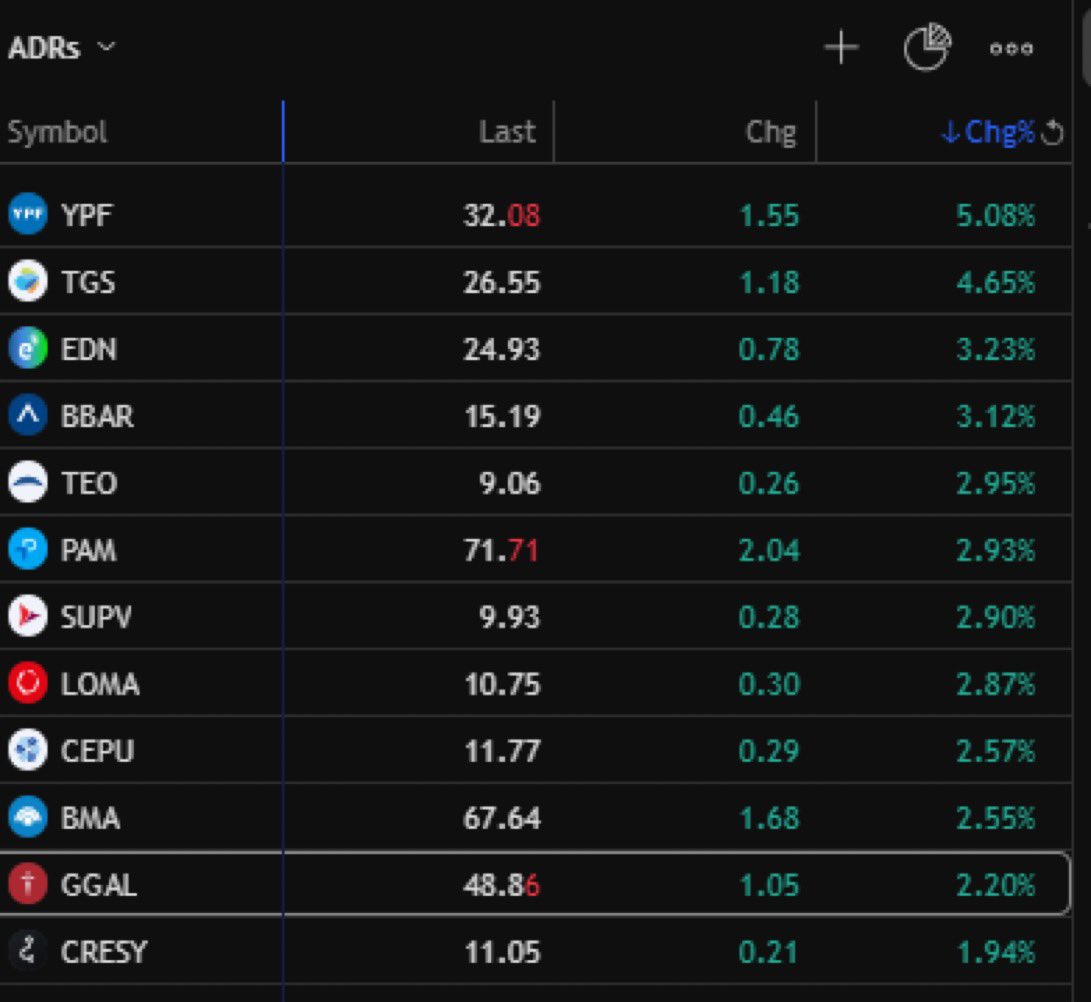Image resolution: width=1091 pixels, height=1002 pixels.
Task: Click the LOMA logo icon
Action: [28, 683]
